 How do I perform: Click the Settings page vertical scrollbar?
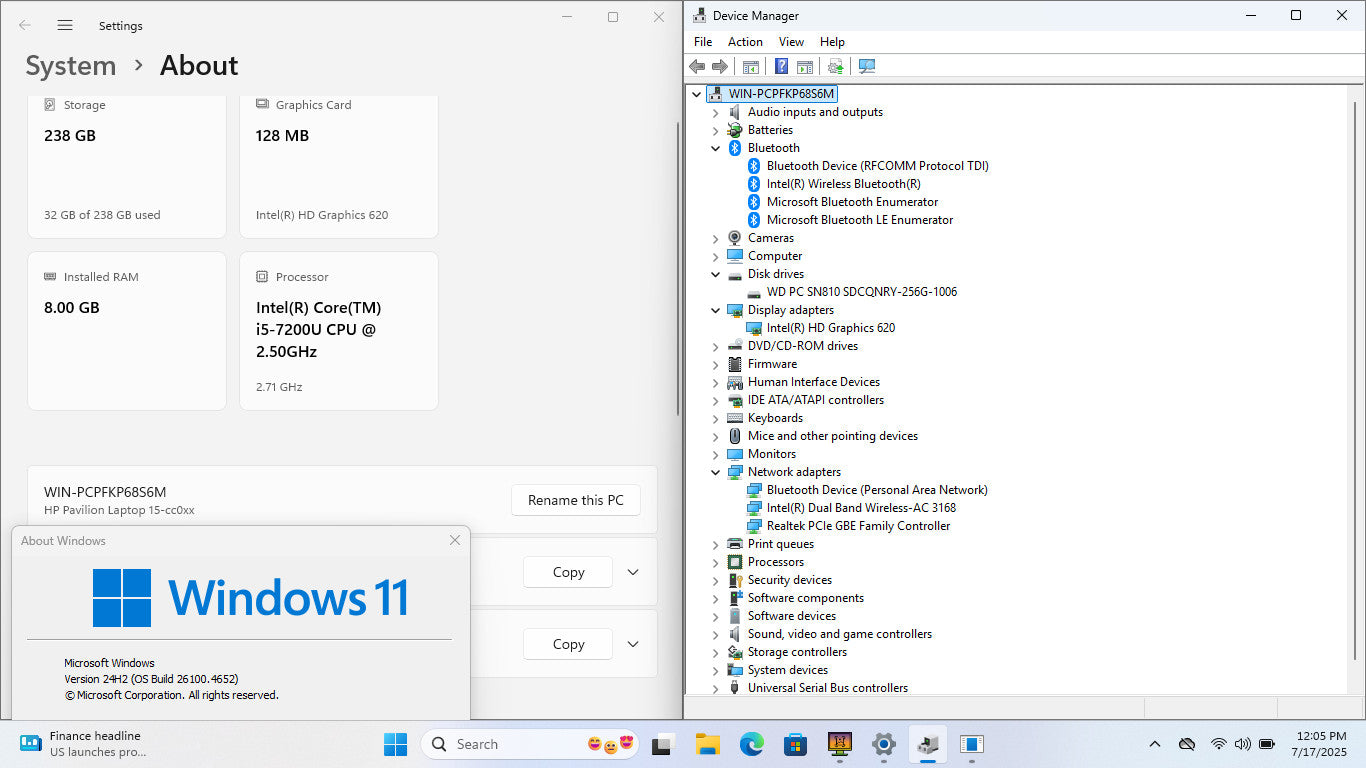678,270
